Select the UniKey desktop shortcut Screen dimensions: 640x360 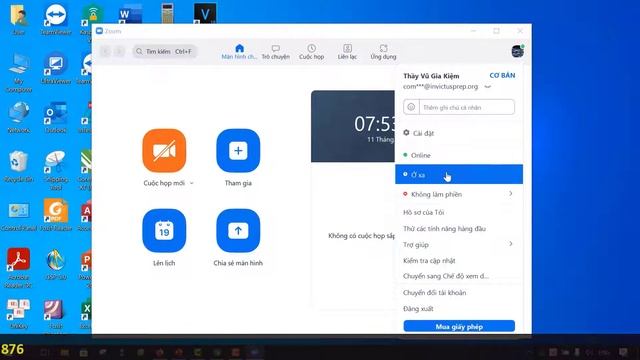click(18, 313)
